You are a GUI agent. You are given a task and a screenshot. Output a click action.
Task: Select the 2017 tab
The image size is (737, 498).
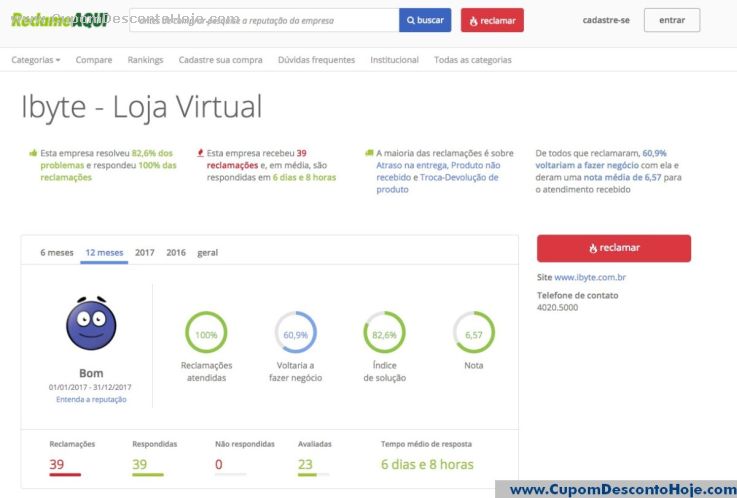(145, 253)
